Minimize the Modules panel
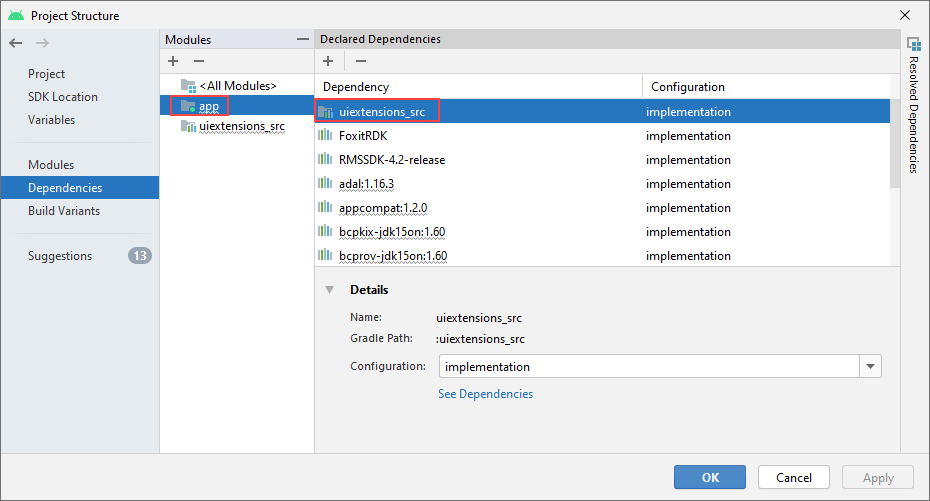 click(302, 39)
